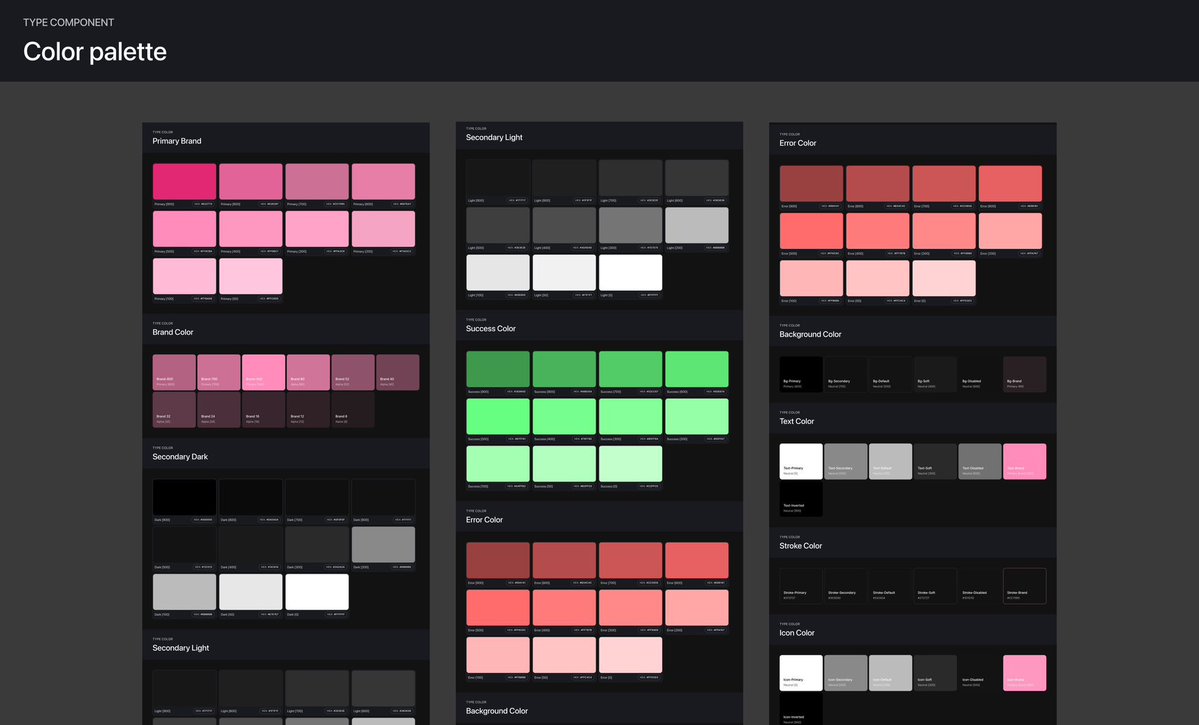Click the Success (900) darkest green swatch
1199x725 pixels.
(498, 369)
